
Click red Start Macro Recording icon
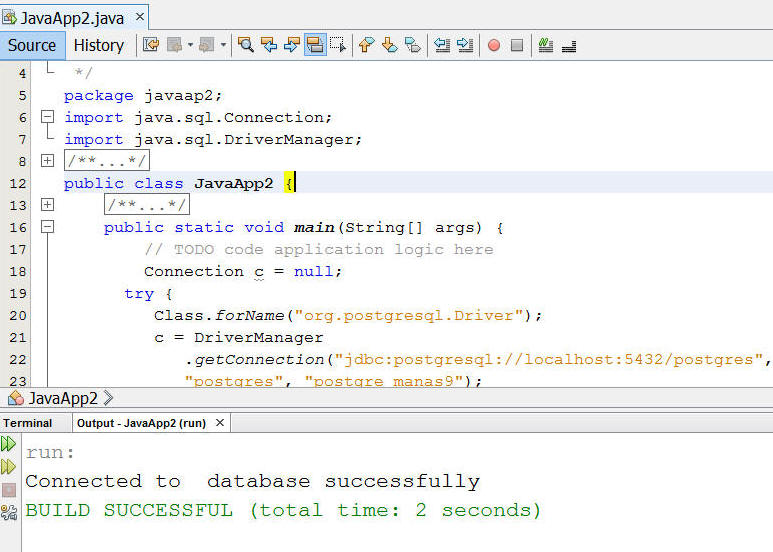pos(494,45)
